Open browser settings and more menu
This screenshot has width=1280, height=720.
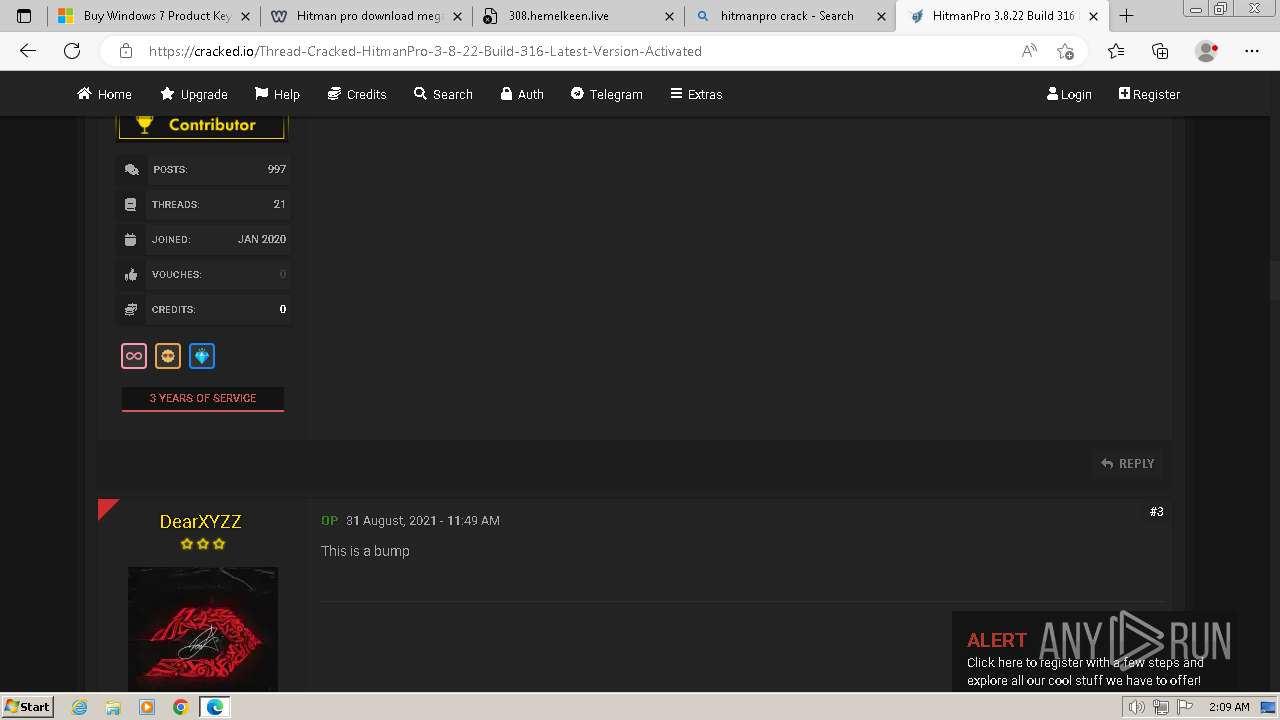[x=1252, y=51]
